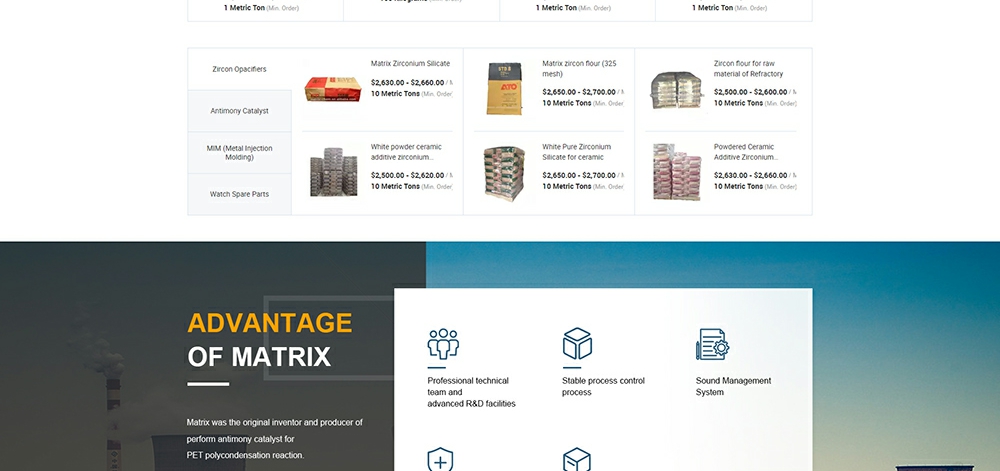Viewport: 1000px width, 471px height.
Task: Click the red bag Matrix Zirconium Silicate thumbnail
Action: (332, 89)
